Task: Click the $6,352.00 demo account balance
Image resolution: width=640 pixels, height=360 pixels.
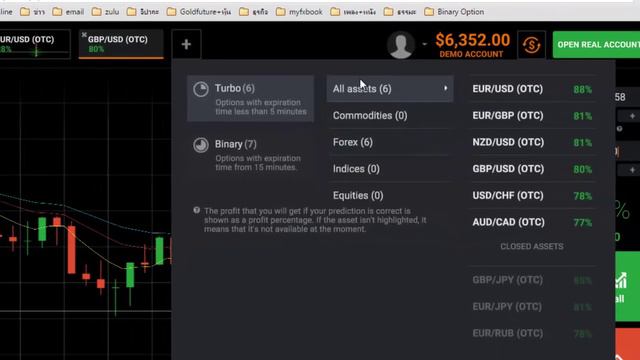Action: [472, 44]
